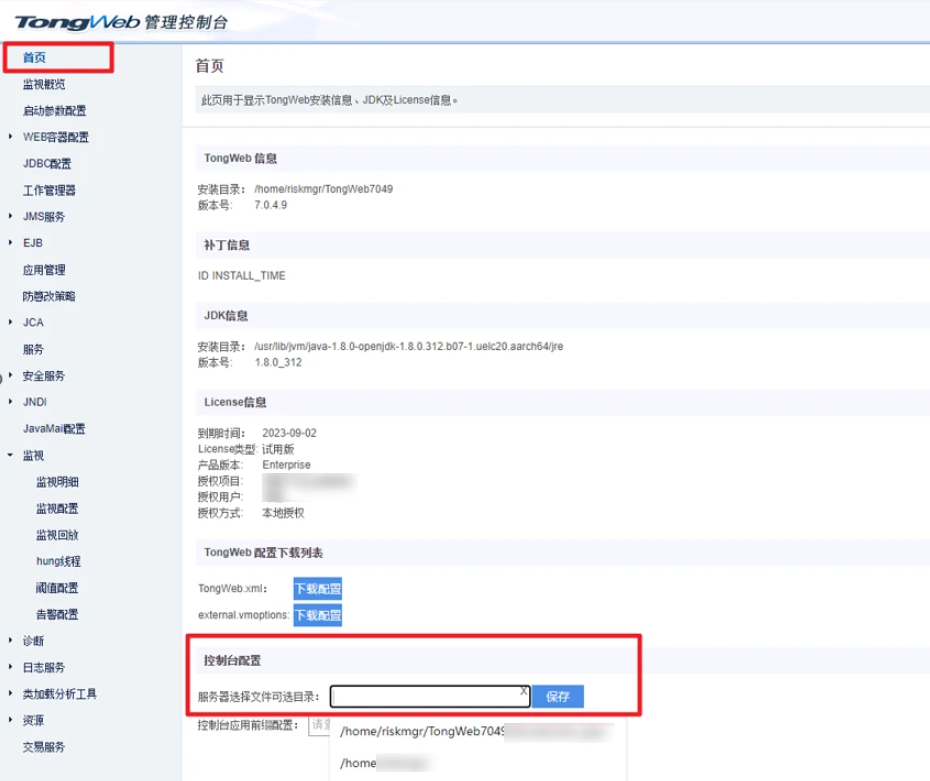Viewport: 930px width, 781px height.
Task: Collapse the 监视 tree node arrow
Action: (x=10, y=455)
